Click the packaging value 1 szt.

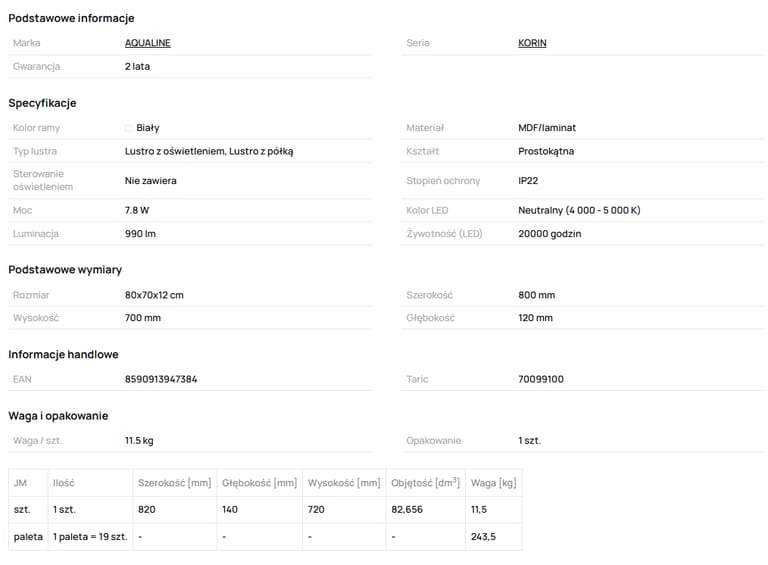tap(529, 441)
